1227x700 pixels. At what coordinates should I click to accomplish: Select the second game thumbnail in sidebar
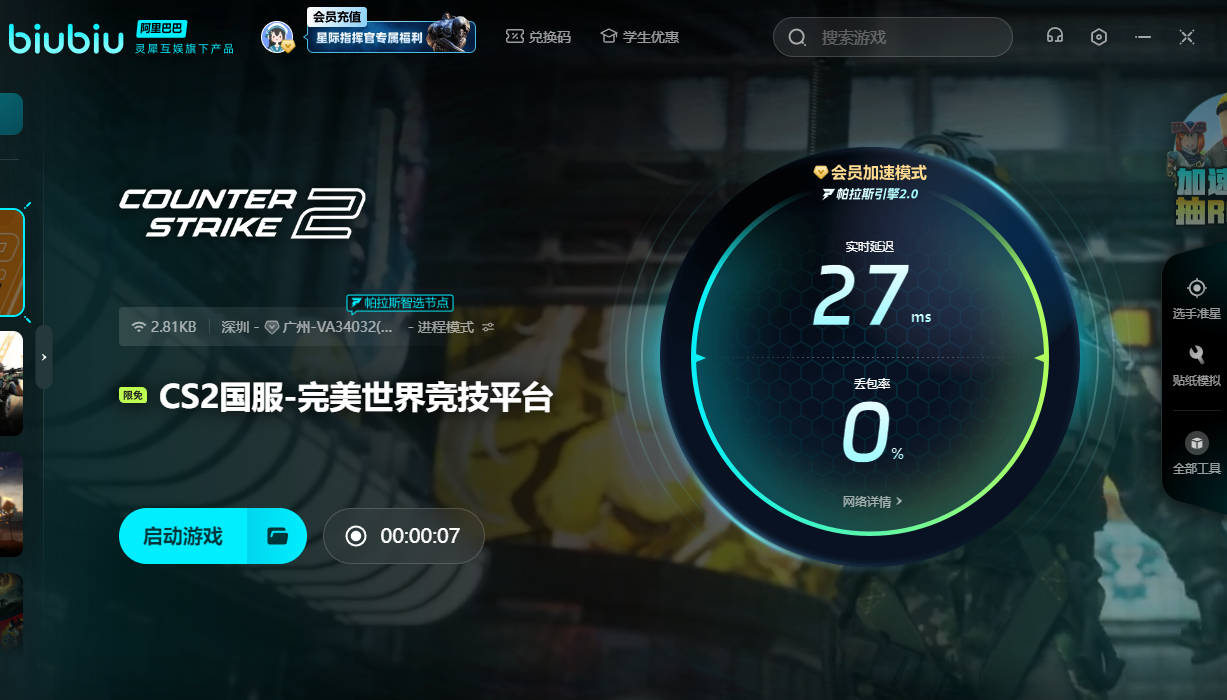coord(11,383)
